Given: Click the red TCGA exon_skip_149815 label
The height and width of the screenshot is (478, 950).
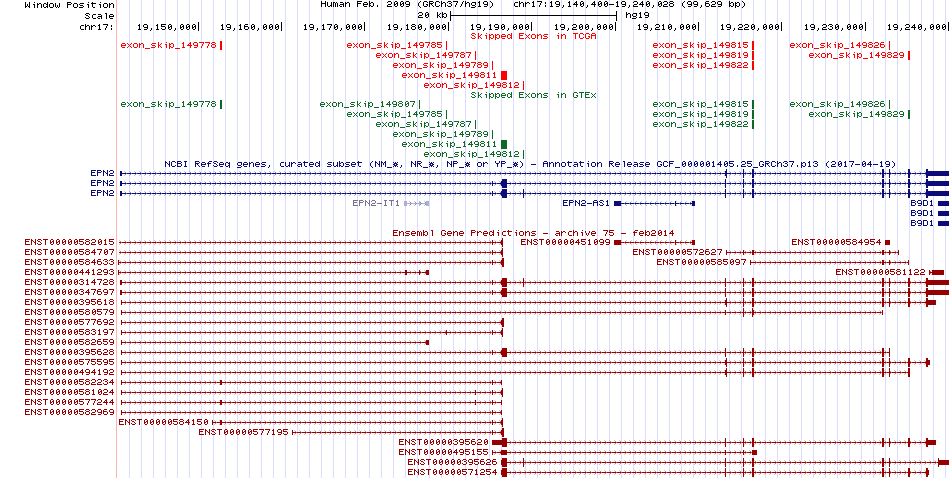Looking at the screenshot, I should point(701,45).
